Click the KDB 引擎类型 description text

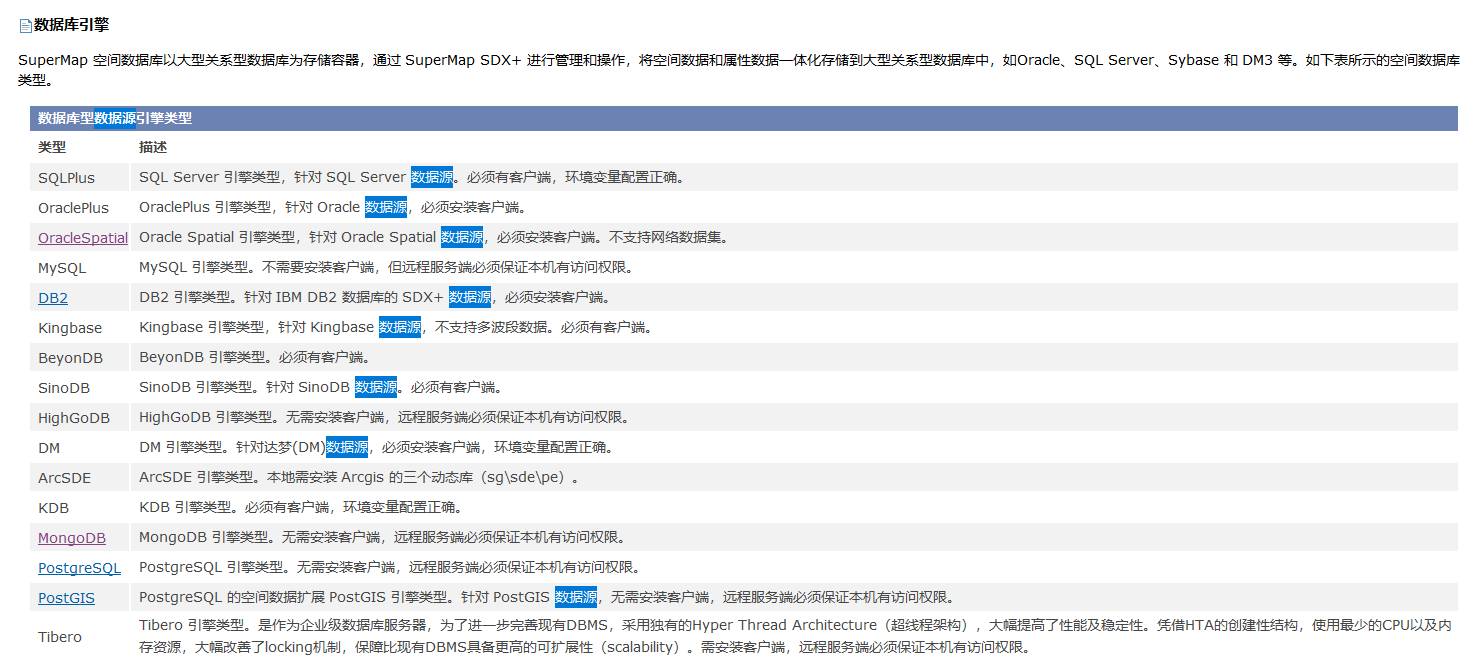(300, 507)
